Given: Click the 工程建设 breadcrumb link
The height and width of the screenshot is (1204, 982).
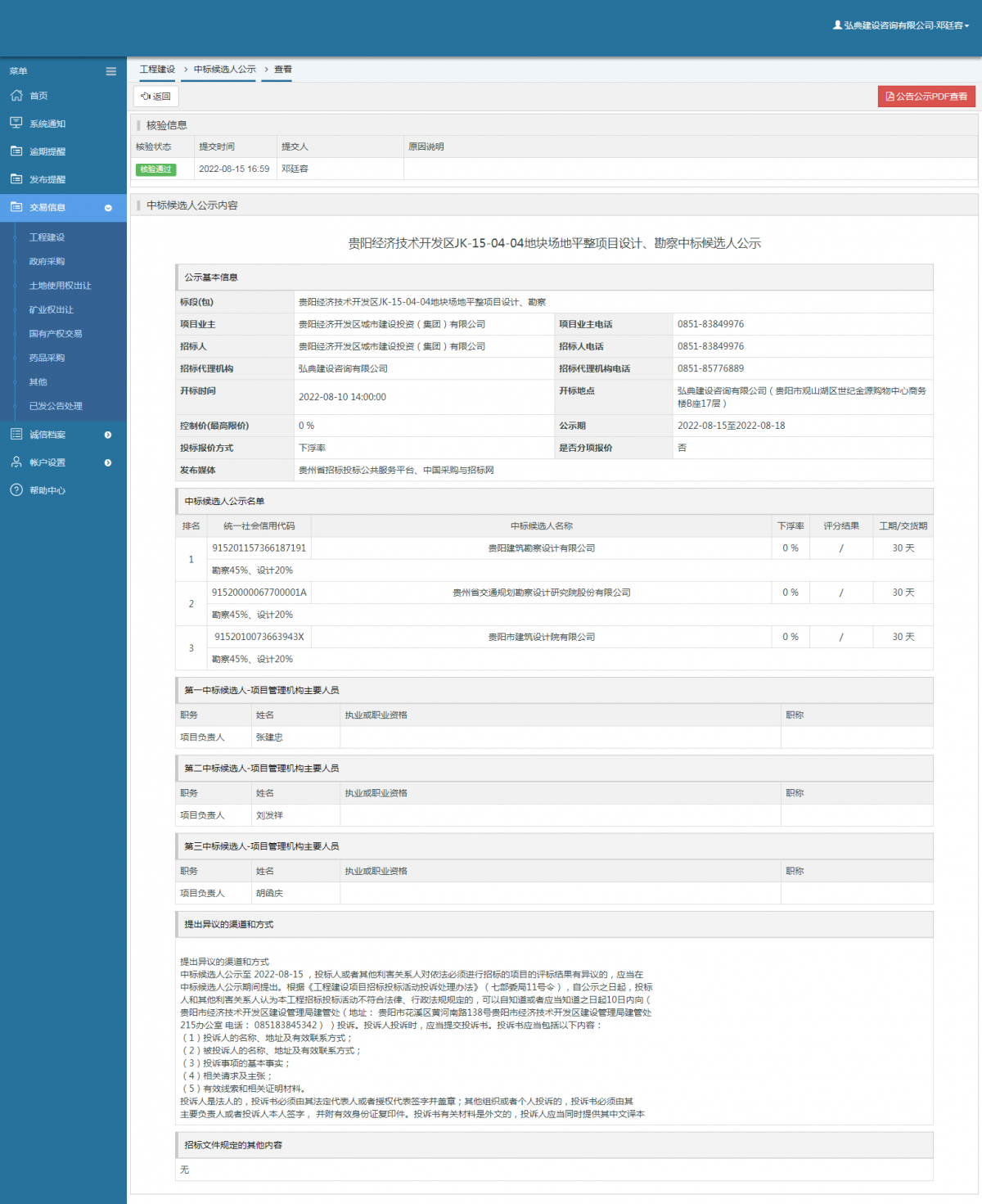Looking at the screenshot, I should click(x=157, y=70).
